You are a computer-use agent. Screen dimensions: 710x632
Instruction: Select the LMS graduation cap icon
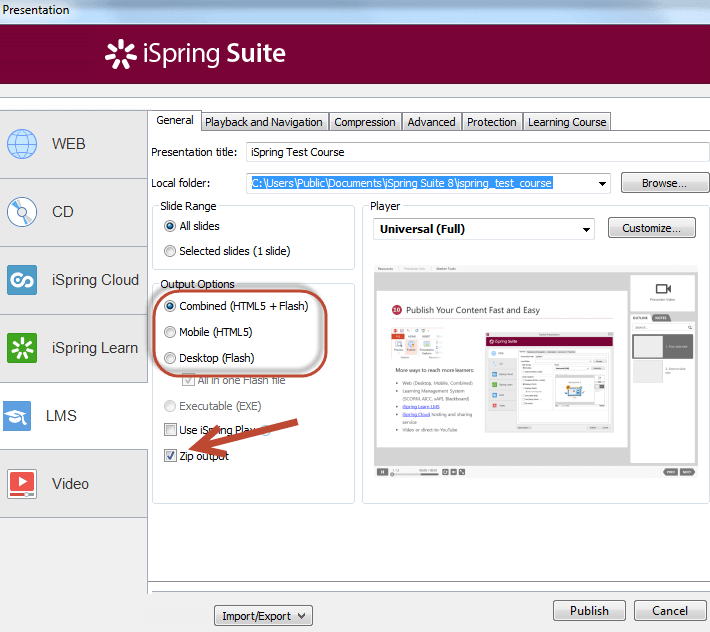[x=17, y=416]
